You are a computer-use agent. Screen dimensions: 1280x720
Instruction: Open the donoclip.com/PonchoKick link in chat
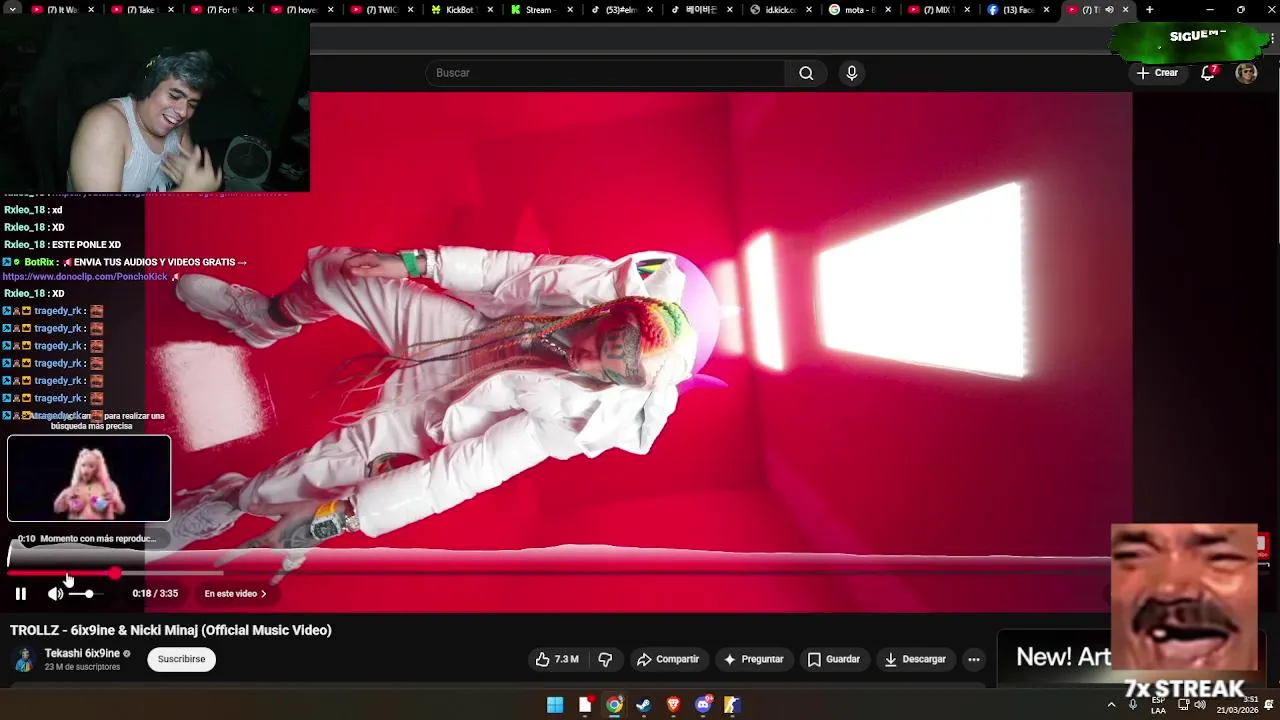click(85, 277)
